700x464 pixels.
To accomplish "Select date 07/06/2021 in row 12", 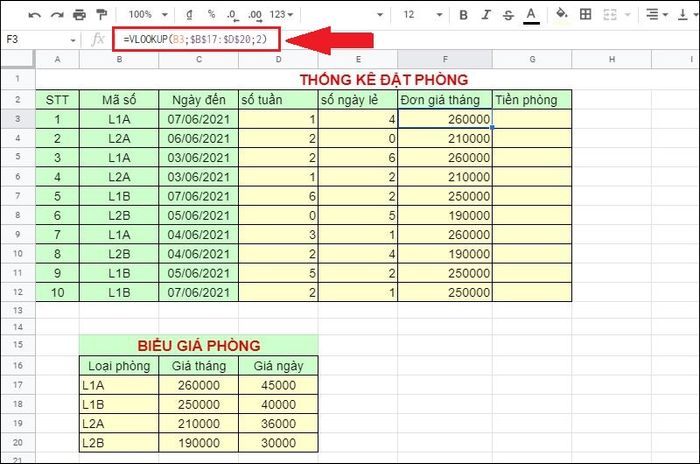I will 199,293.
